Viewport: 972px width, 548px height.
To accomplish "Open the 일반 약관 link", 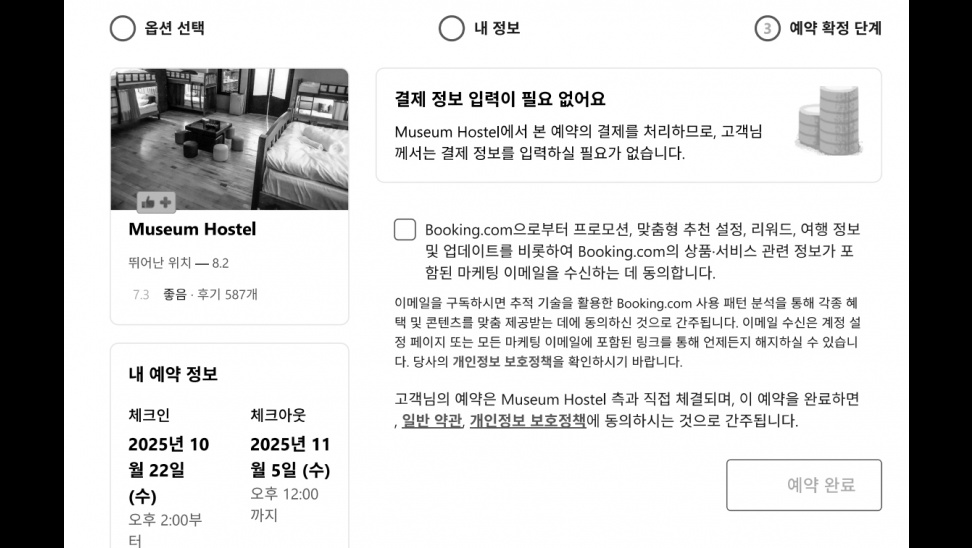I will (x=431, y=421).
